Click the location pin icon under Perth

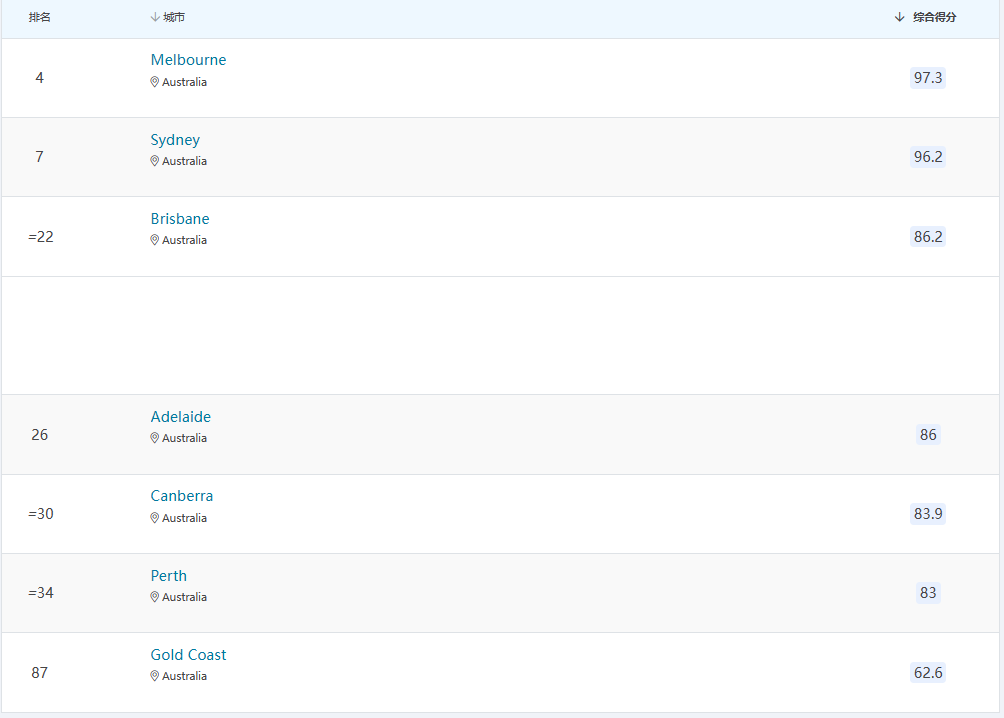coord(155,597)
